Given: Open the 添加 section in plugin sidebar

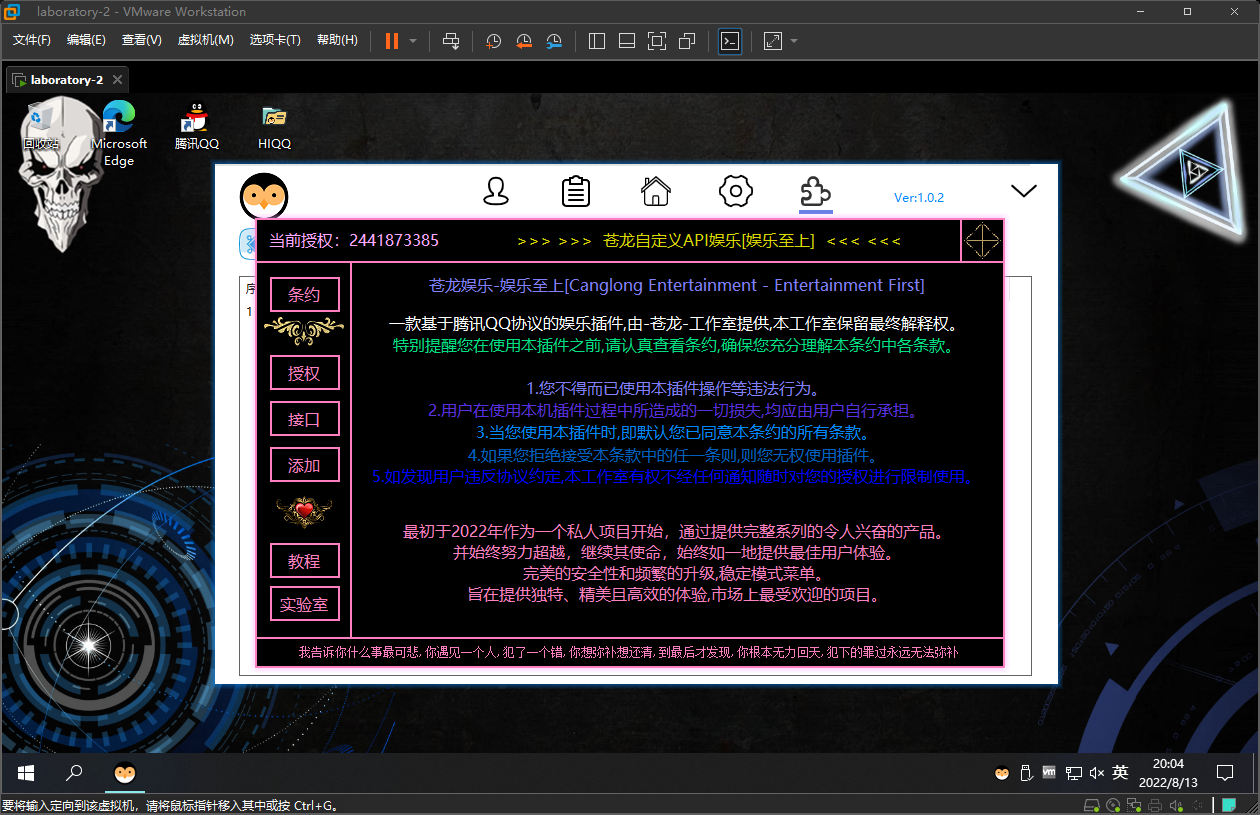Looking at the screenshot, I should tap(305, 465).
